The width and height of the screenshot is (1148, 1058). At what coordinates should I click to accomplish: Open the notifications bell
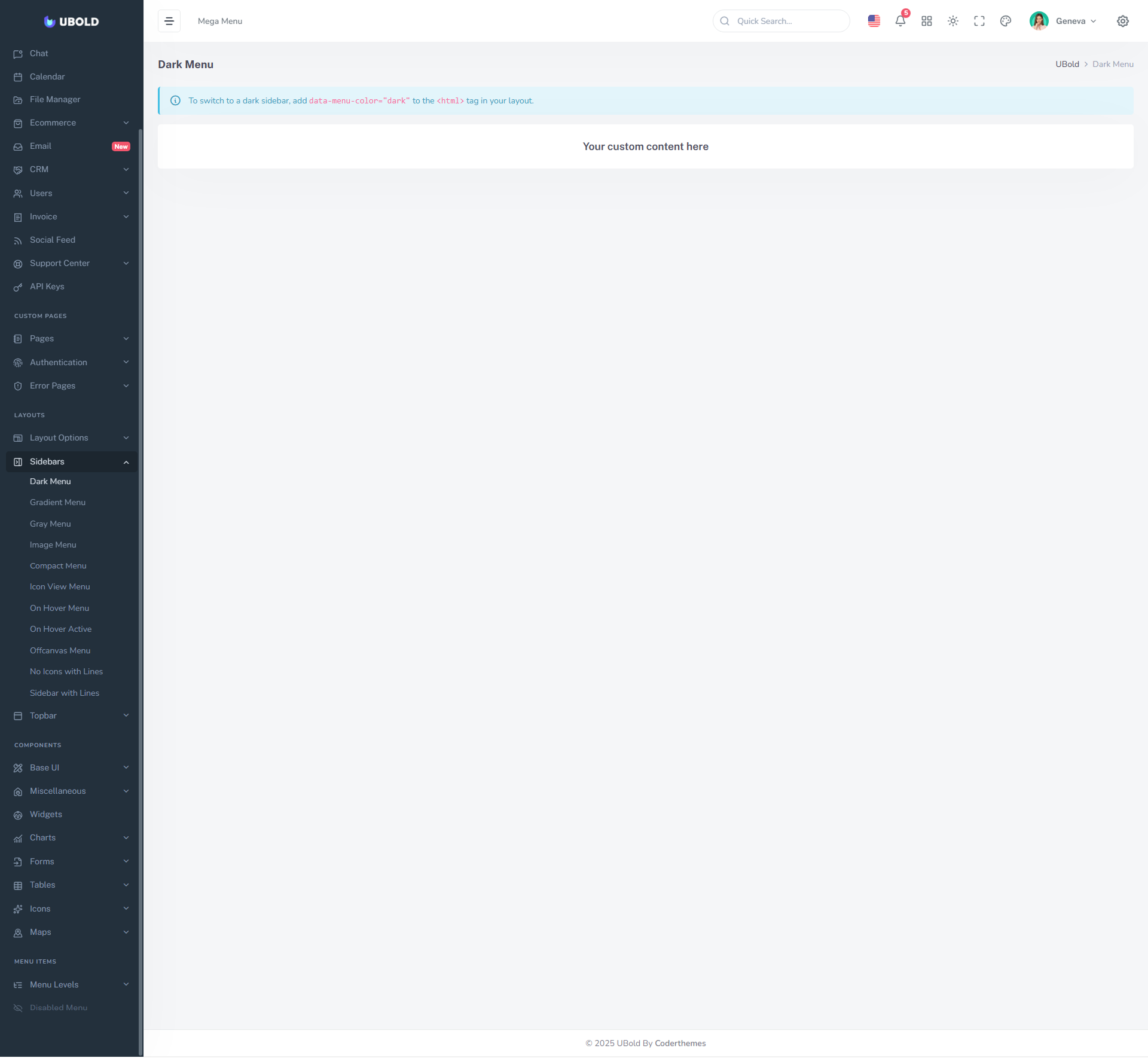pos(900,21)
